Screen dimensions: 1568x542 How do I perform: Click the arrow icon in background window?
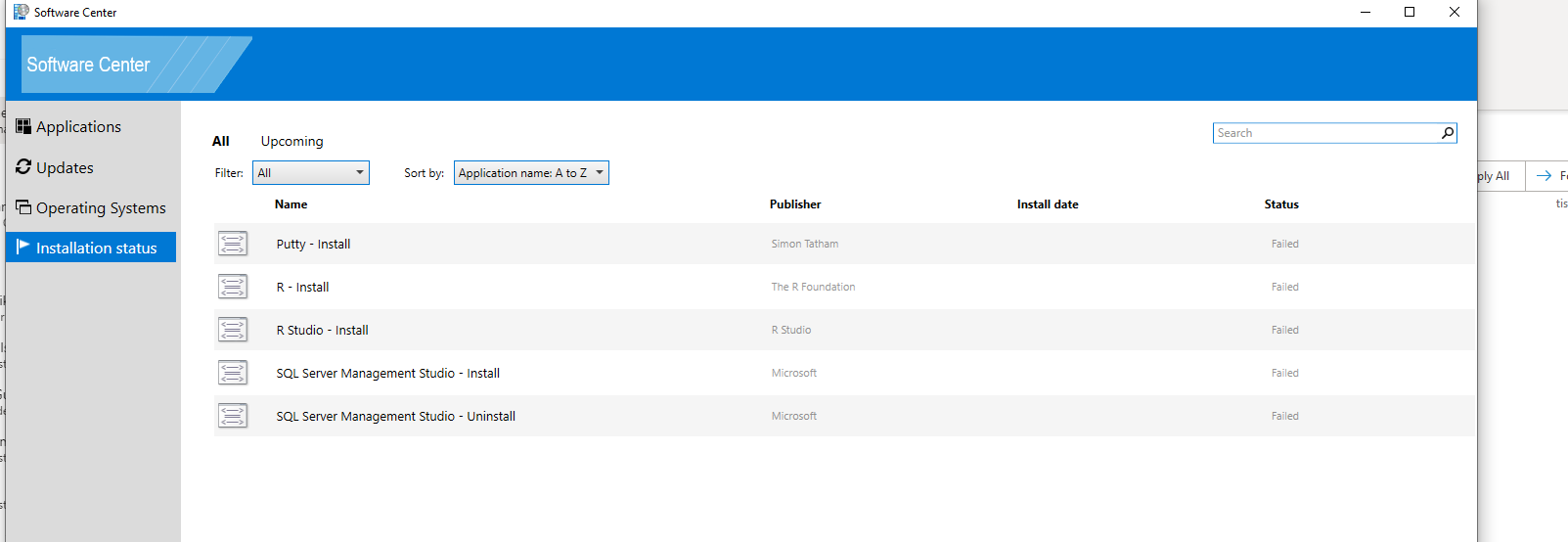pyautogui.click(x=1544, y=176)
